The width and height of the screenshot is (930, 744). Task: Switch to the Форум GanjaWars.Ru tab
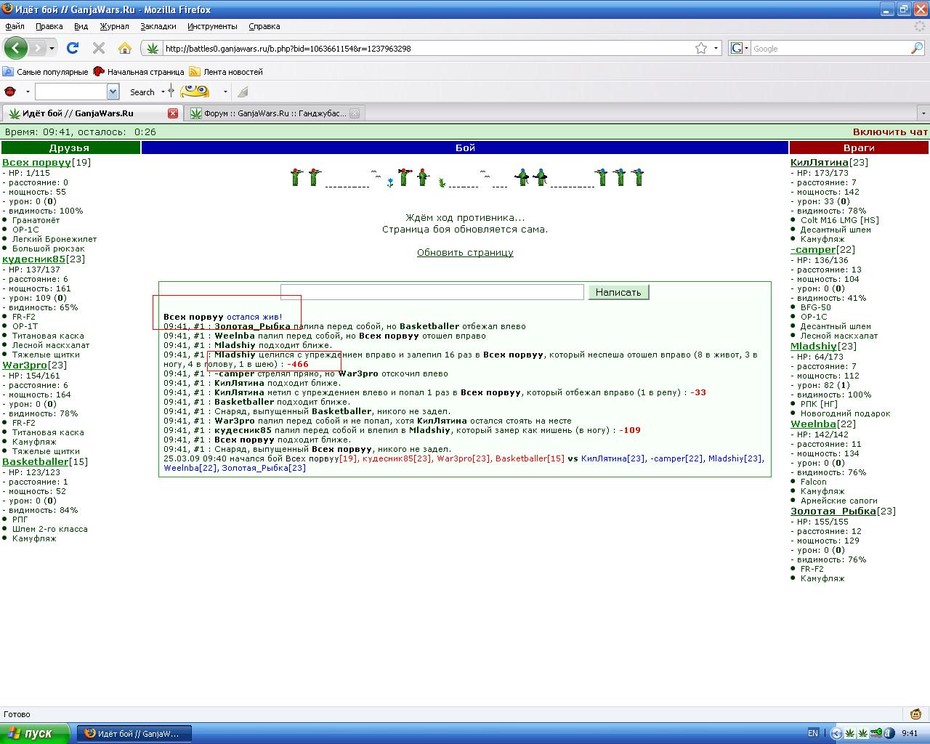click(274, 113)
